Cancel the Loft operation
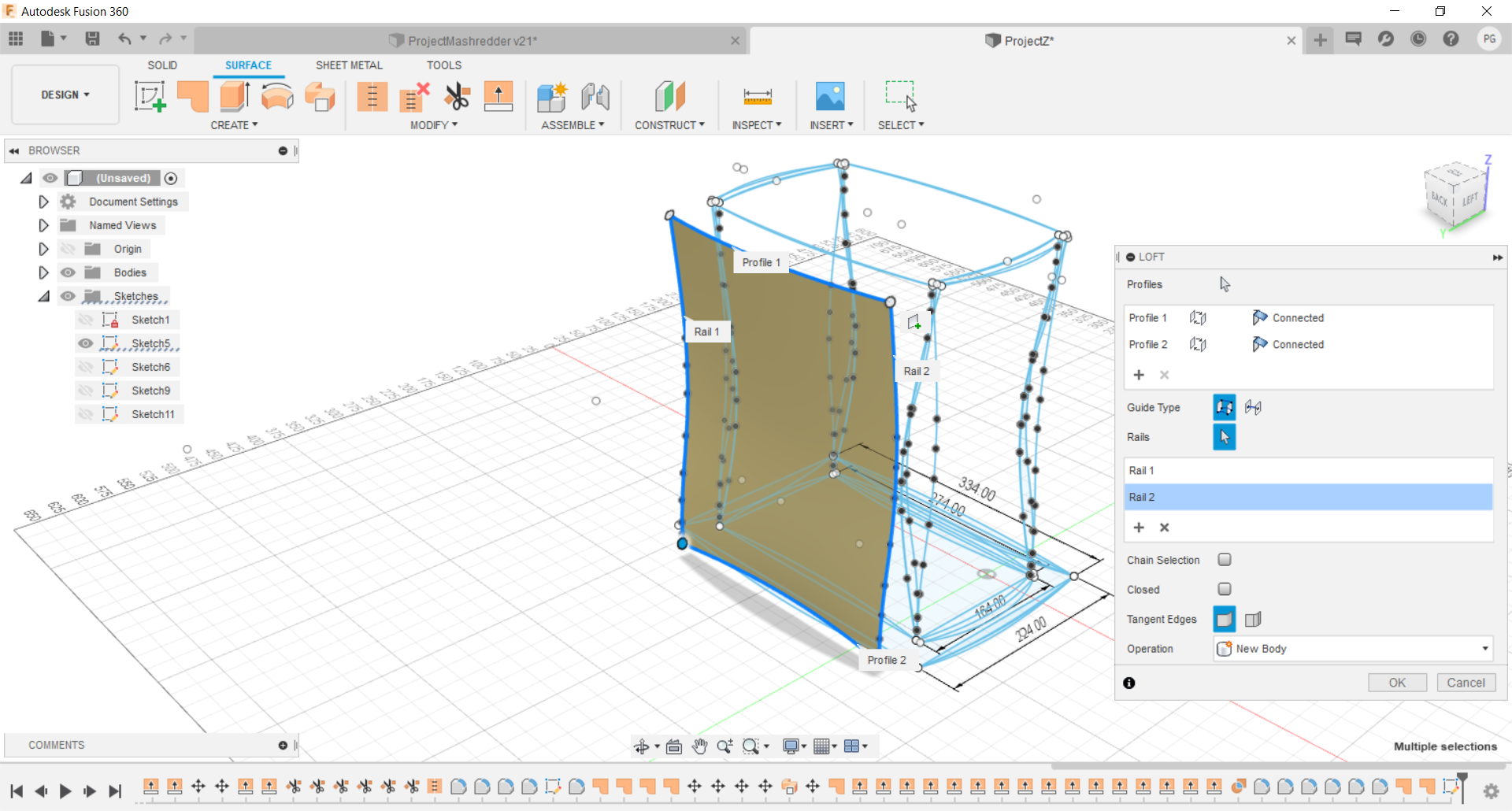1512x811 pixels. [x=1466, y=683]
